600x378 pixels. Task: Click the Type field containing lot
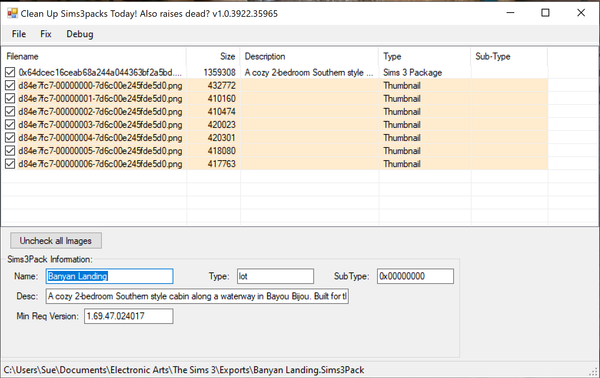pos(275,276)
